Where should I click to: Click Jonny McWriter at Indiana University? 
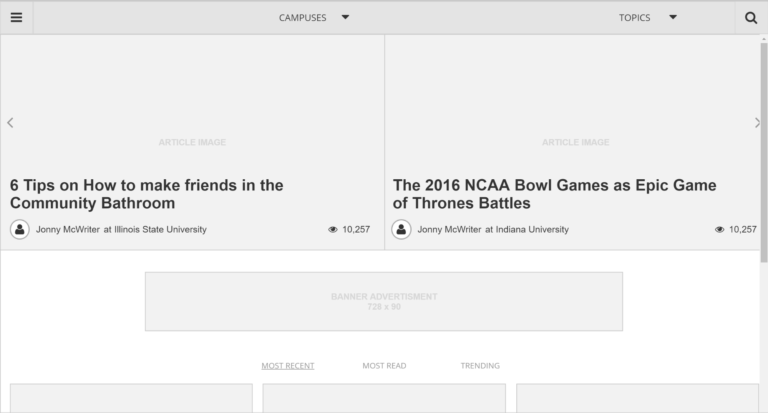(493, 229)
